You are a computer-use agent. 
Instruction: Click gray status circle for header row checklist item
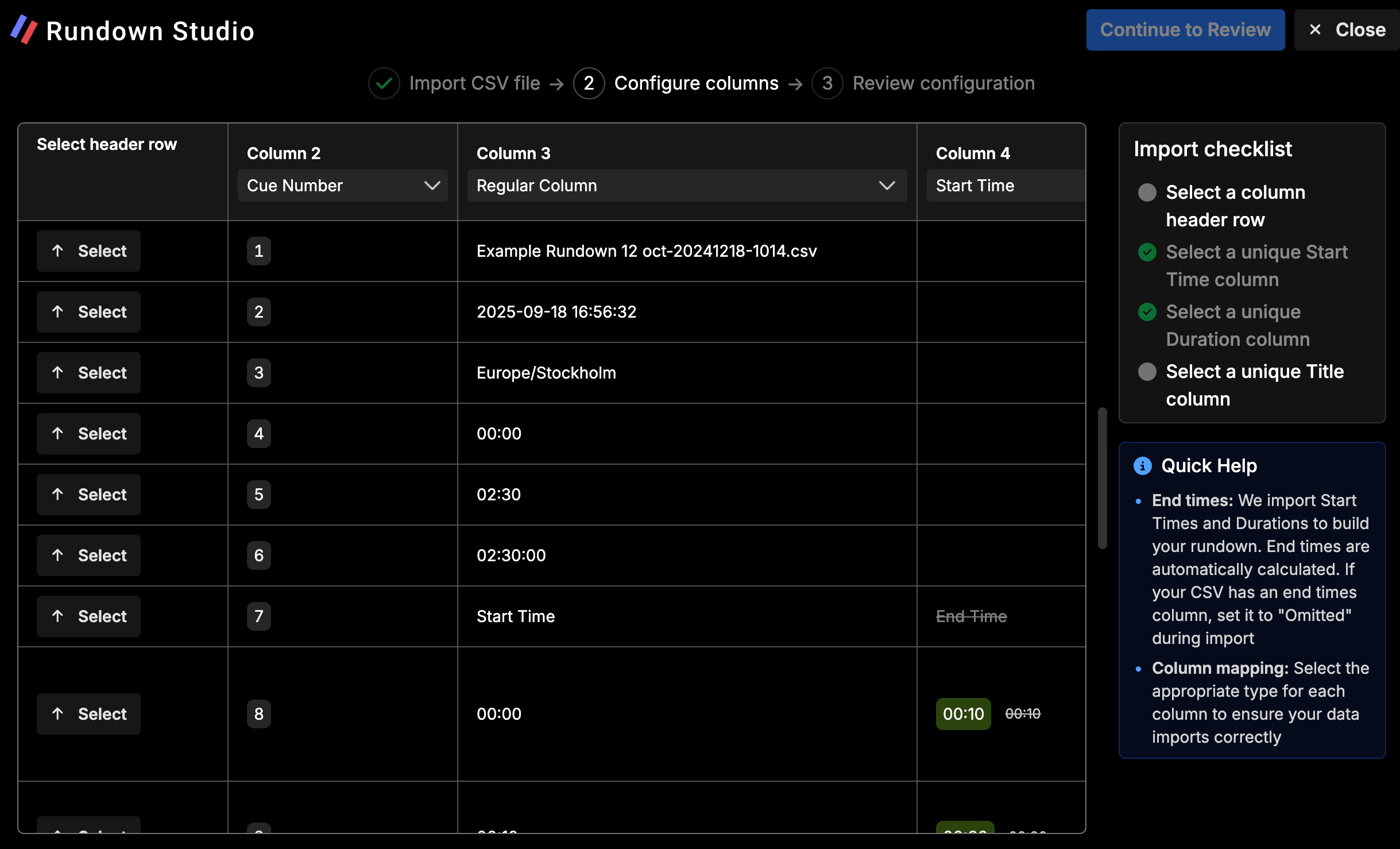pos(1147,192)
